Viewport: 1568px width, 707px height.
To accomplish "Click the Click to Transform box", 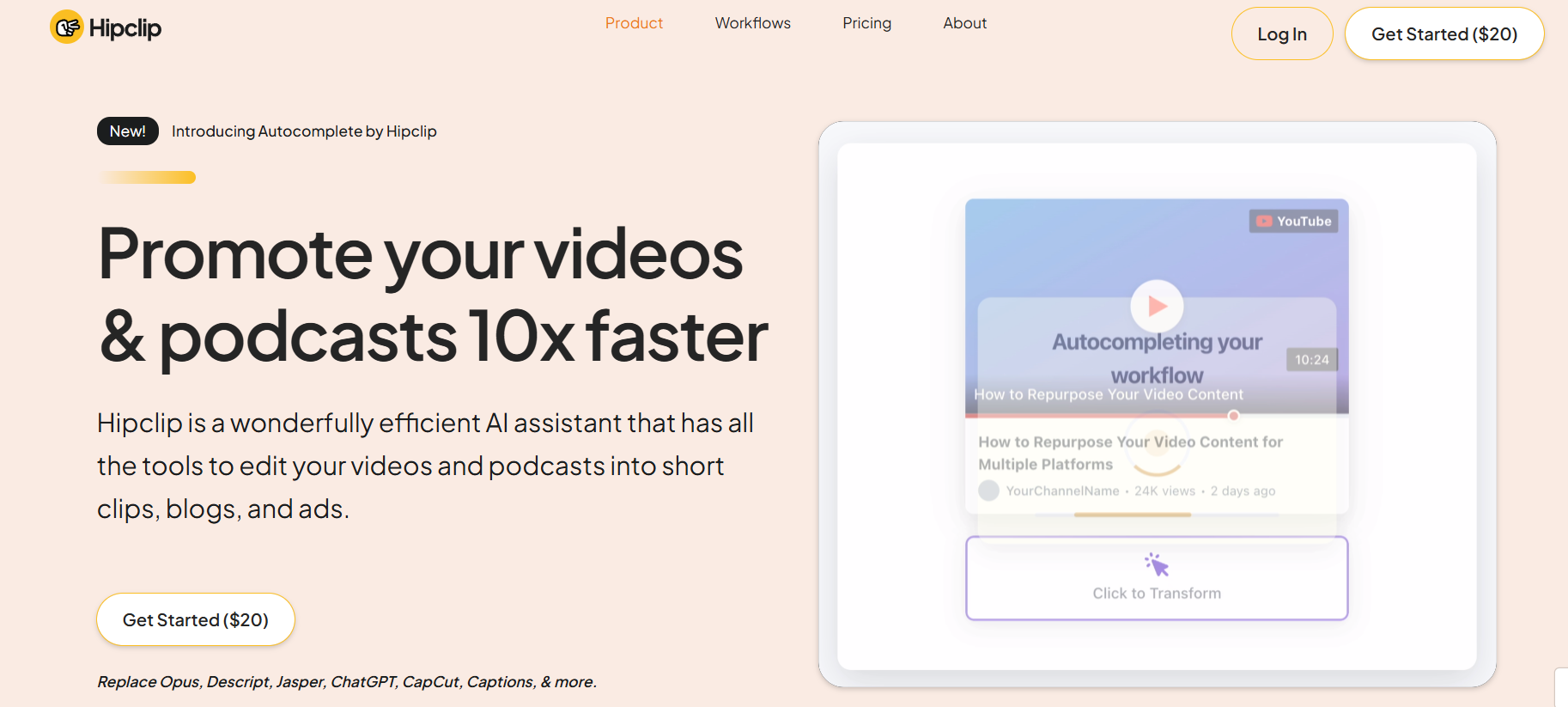I will point(1157,578).
